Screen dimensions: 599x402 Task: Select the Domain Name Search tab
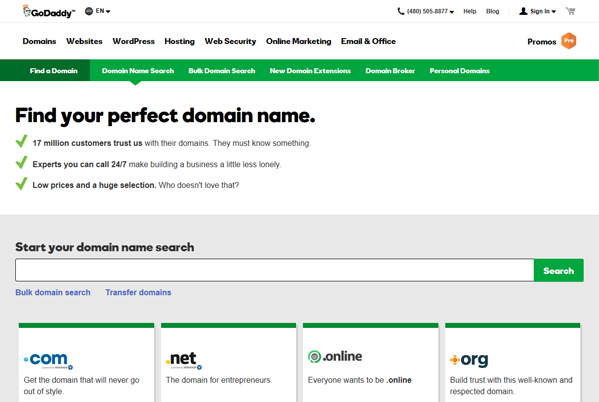point(138,71)
